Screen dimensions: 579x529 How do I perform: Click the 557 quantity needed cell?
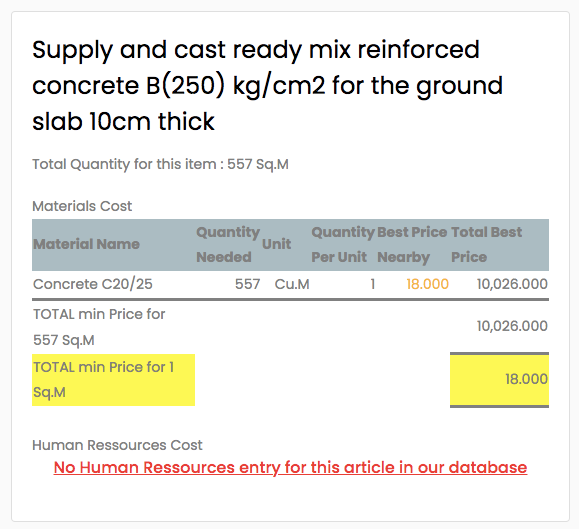pyautogui.click(x=248, y=284)
